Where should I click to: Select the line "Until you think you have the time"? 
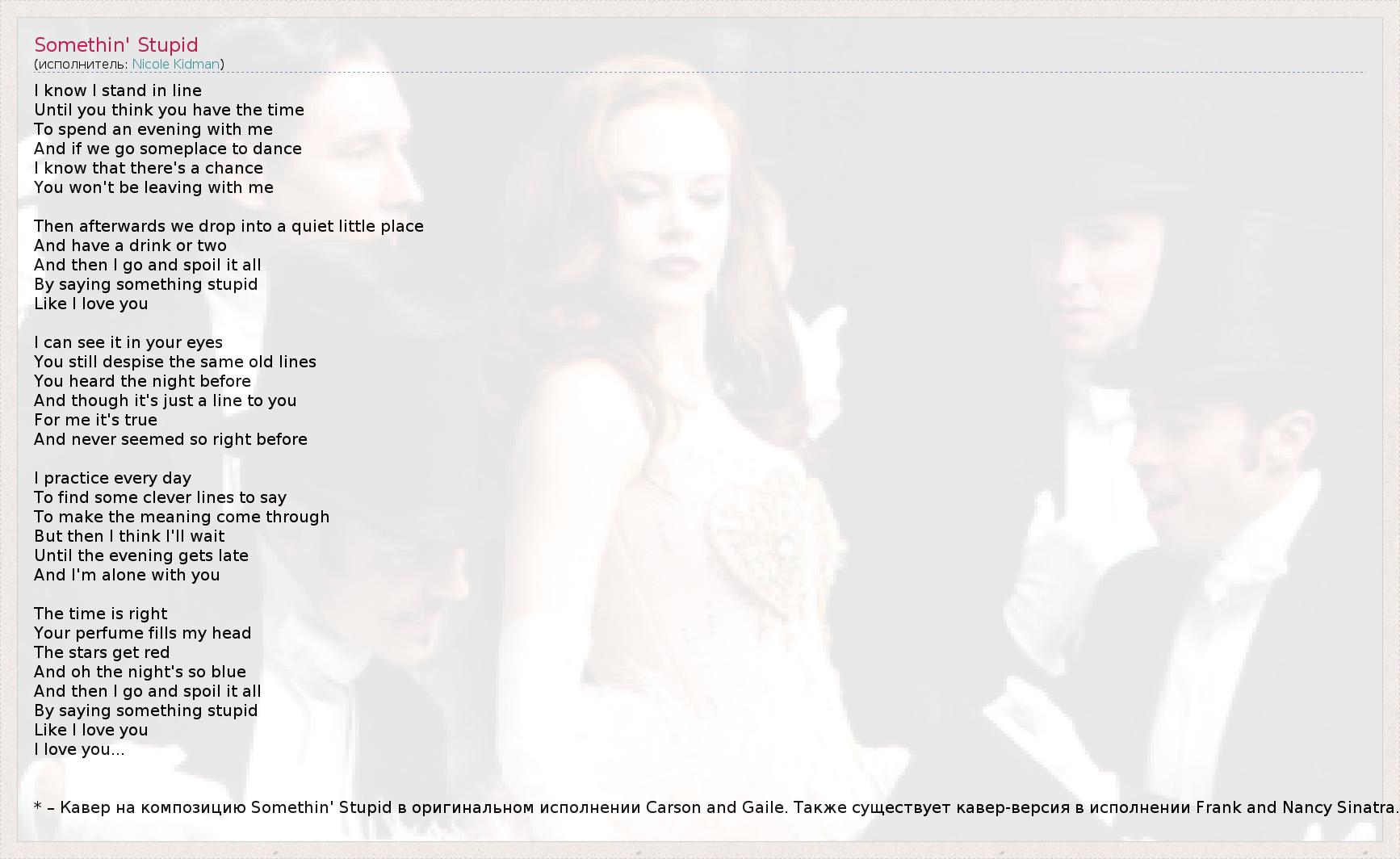[169, 110]
